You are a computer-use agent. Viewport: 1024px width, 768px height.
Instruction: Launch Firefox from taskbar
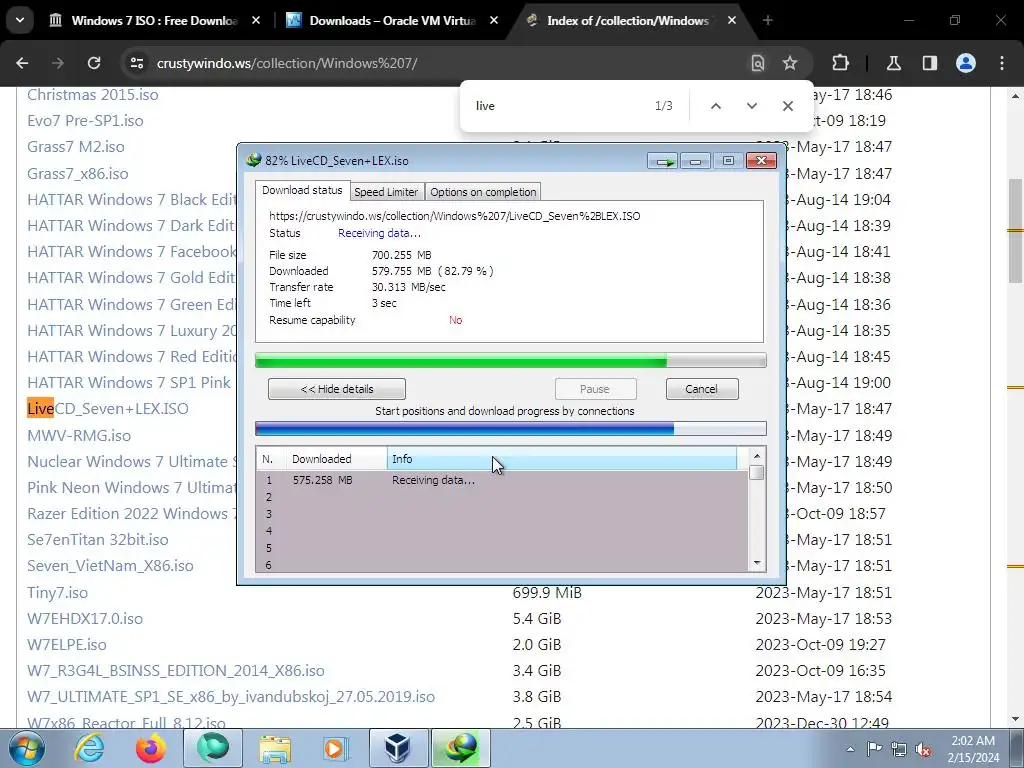point(150,748)
